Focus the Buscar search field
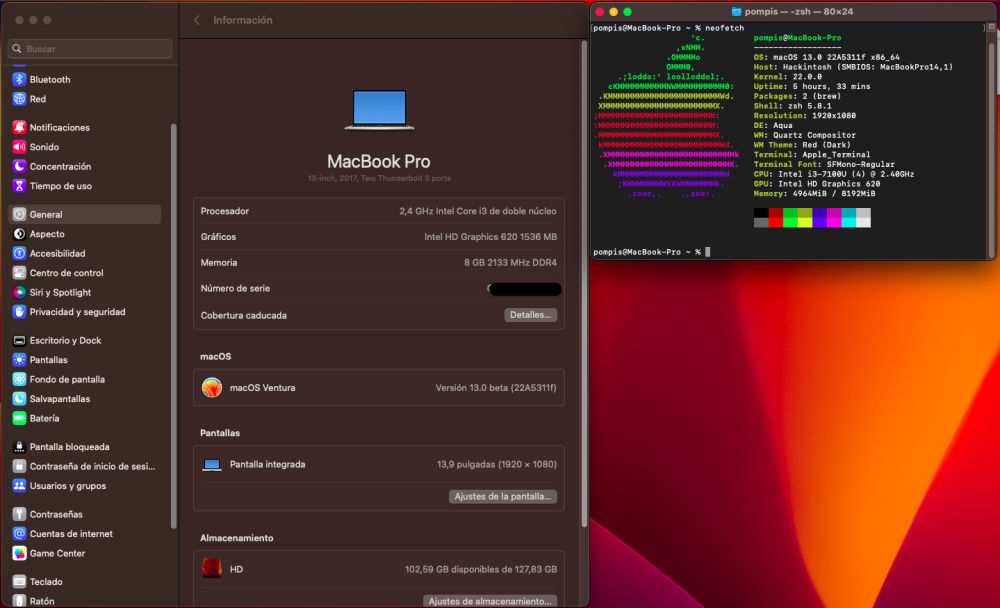The image size is (1000, 608). click(x=90, y=48)
